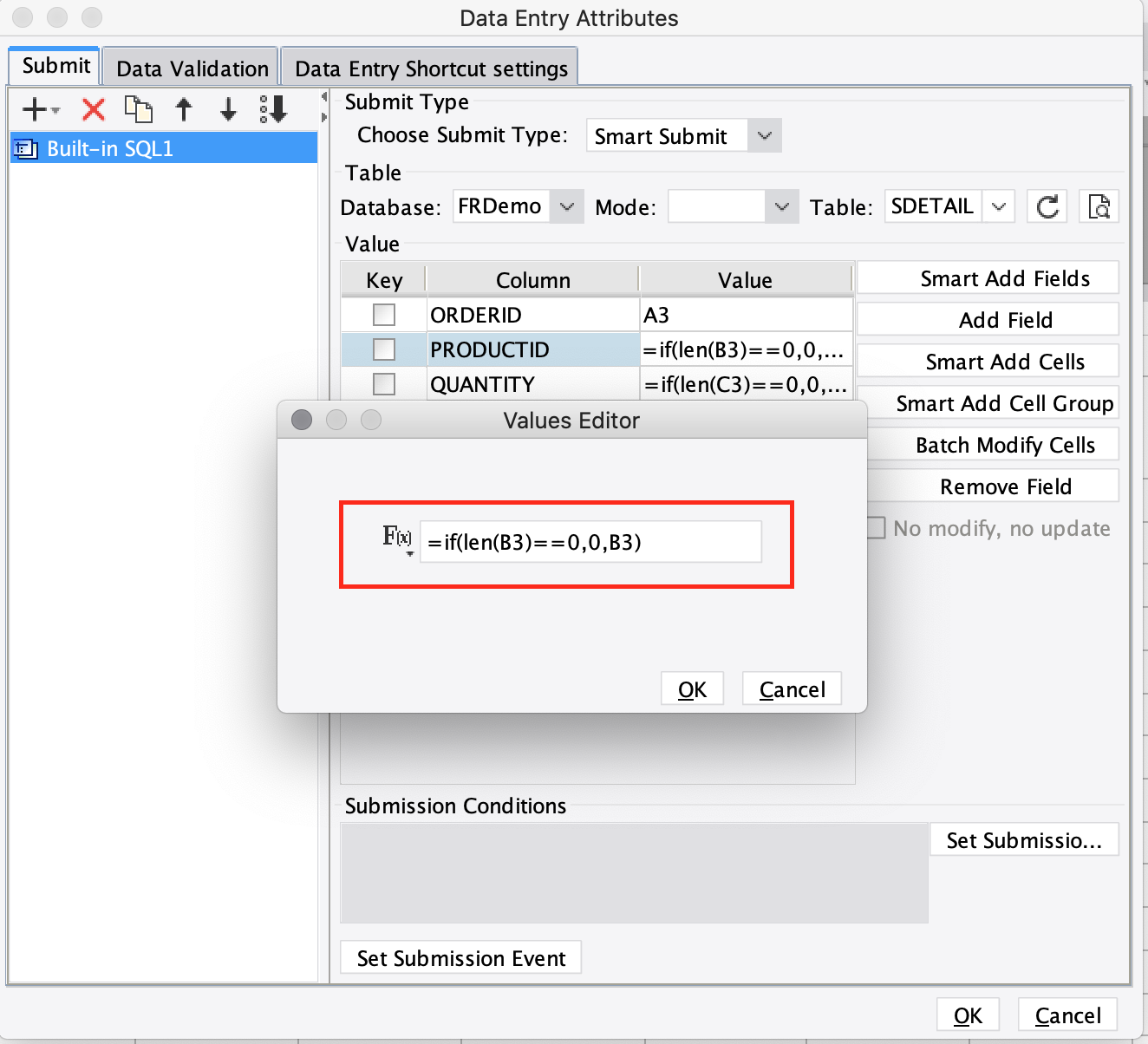Open the FRDemo database dropdown
This screenshot has width=1148, height=1044.
[x=567, y=206]
